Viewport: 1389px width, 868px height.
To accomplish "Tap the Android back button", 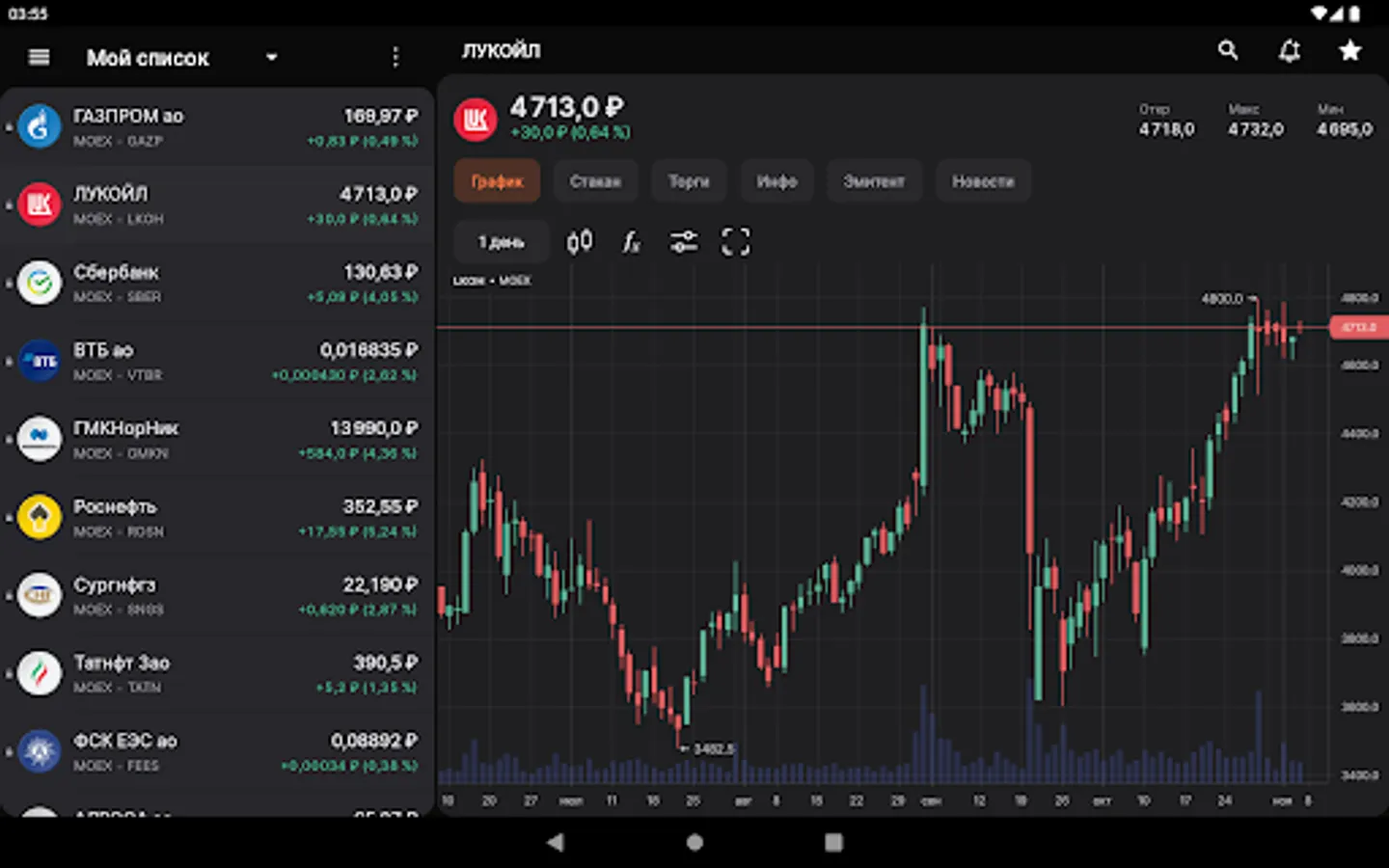I will tap(555, 842).
